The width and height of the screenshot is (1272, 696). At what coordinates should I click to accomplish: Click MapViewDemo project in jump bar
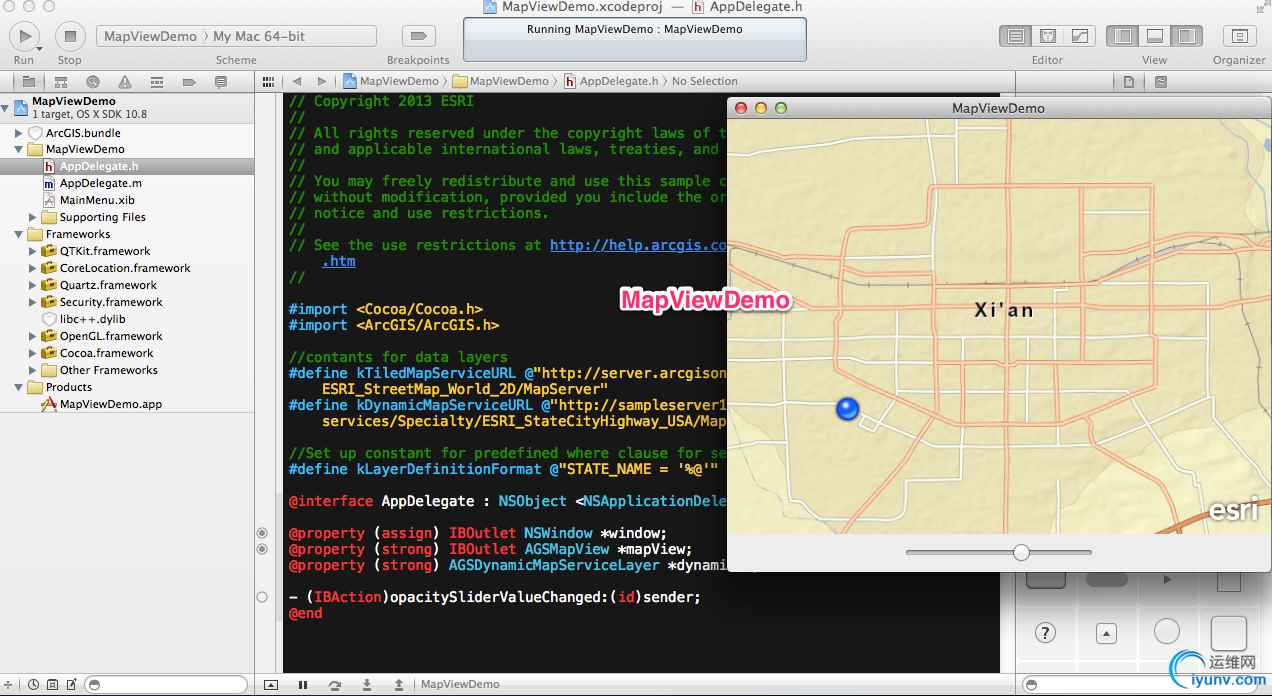coord(391,81)
